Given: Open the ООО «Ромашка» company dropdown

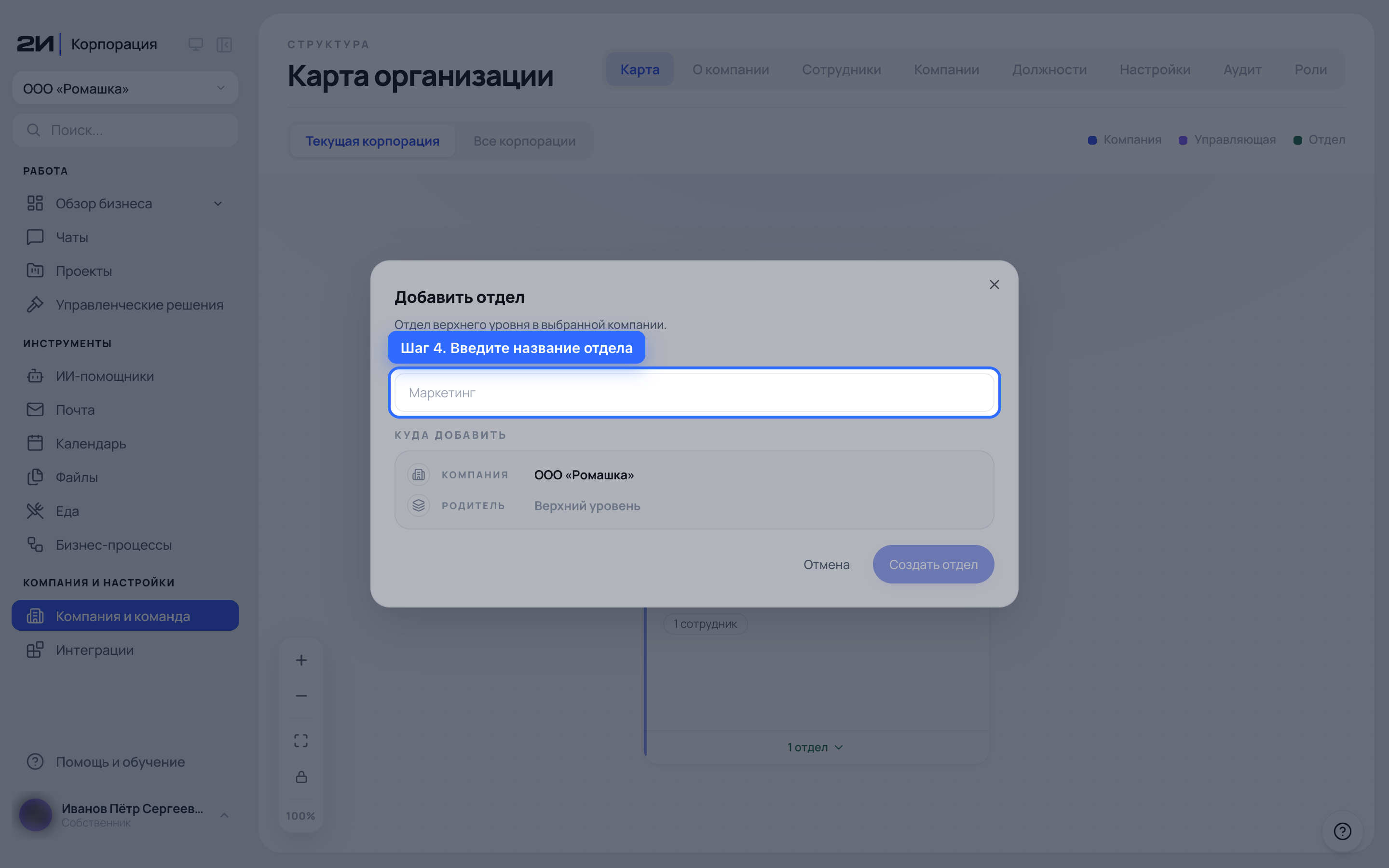Looking at the screenshot, I should coord(125,88).
